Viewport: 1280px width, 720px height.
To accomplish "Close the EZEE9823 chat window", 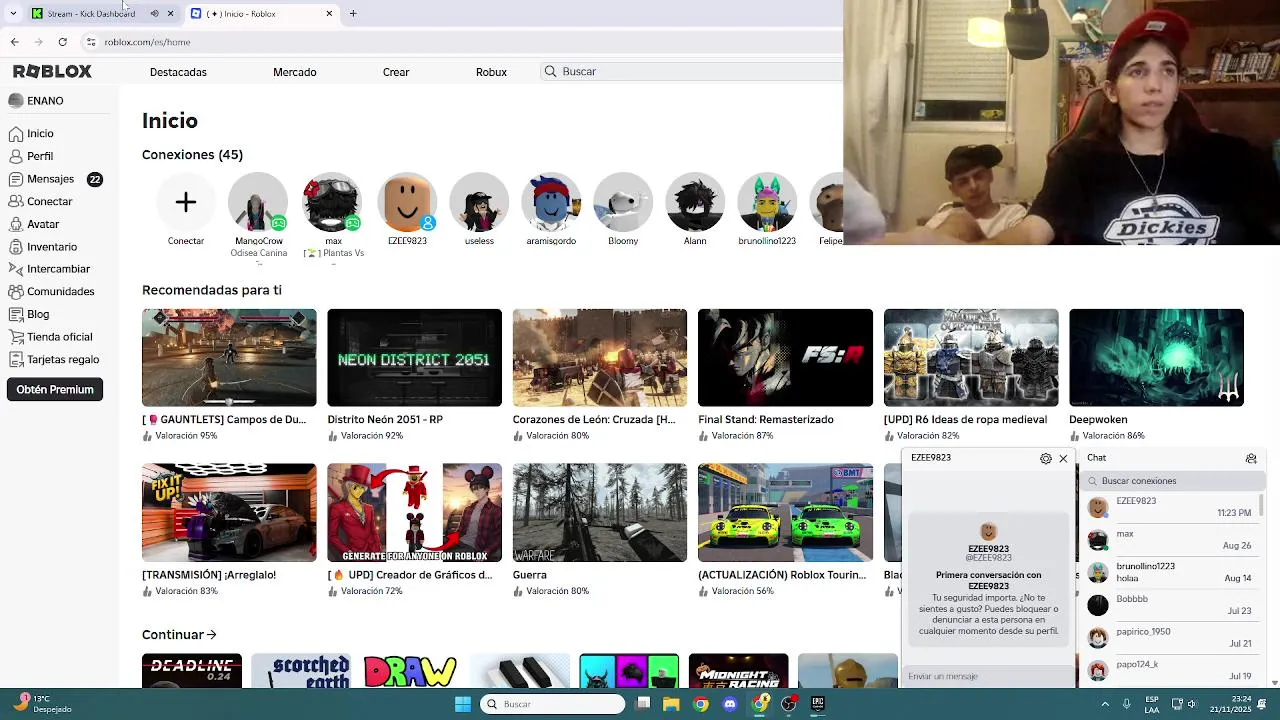I will click(1063, 458).
